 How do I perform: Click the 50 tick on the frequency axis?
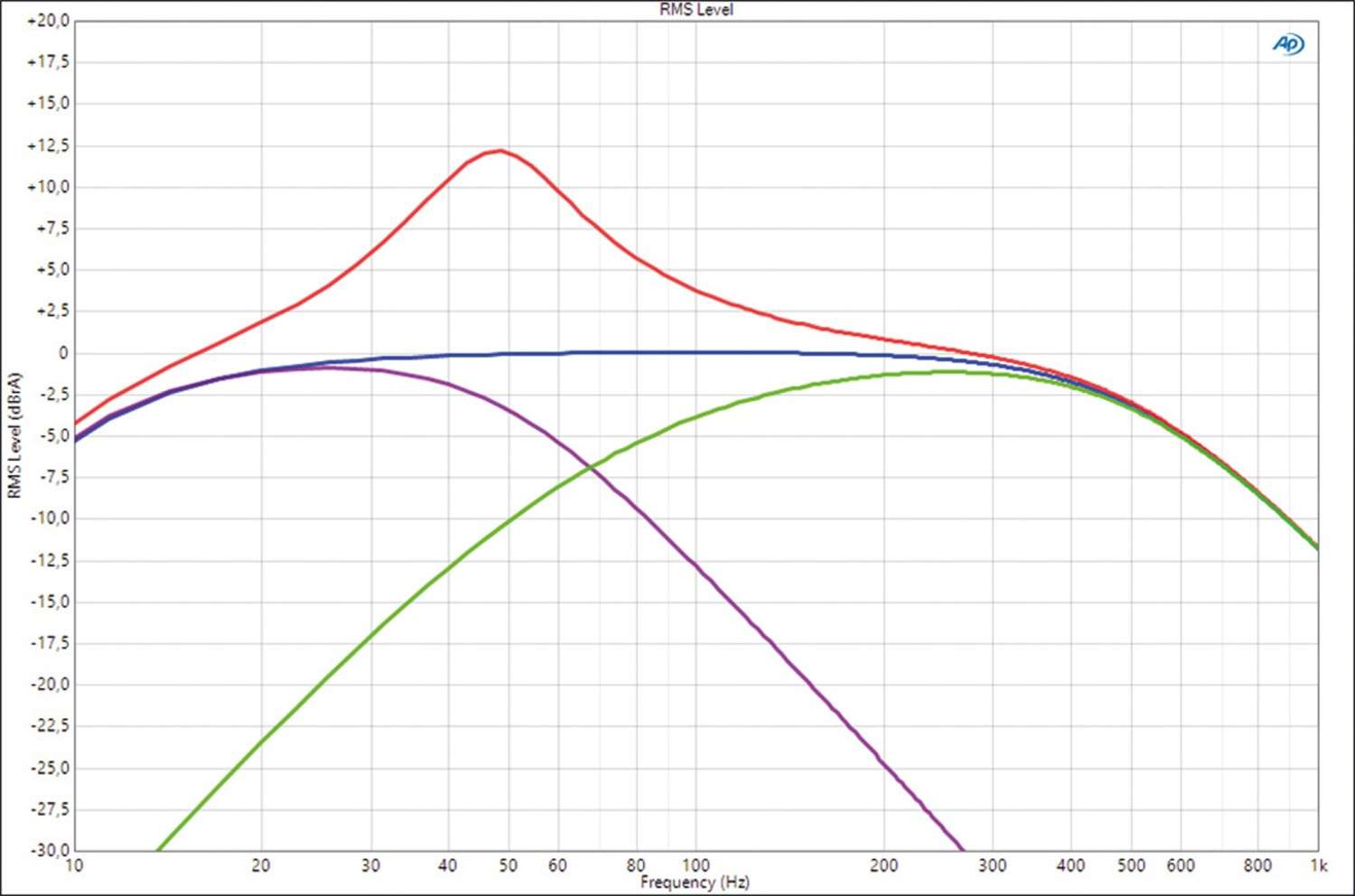pyautogui.click(x=508, y=865)
